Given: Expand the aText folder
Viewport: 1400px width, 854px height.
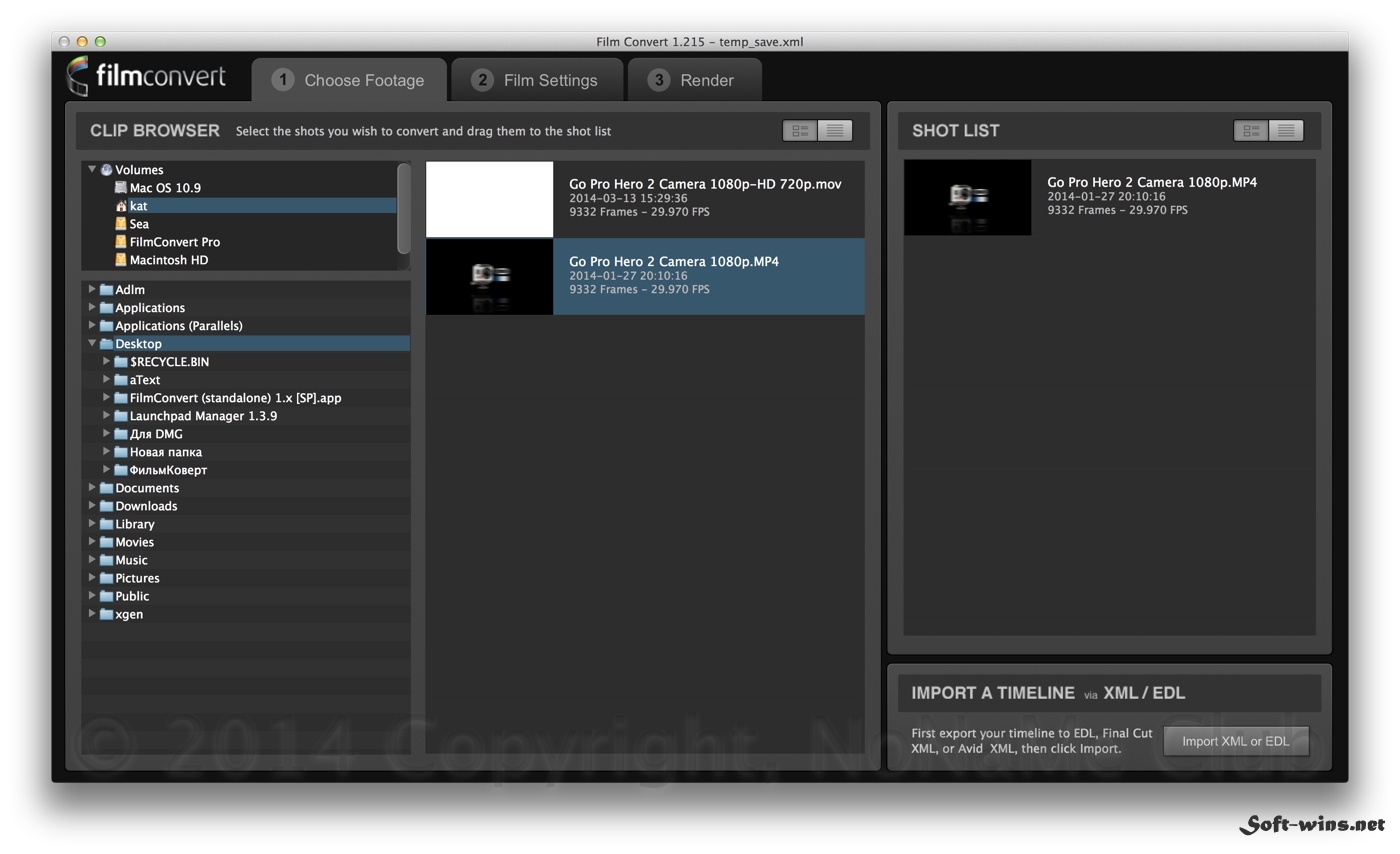Looking at the screenshot, I should click(x=106, y=379).
